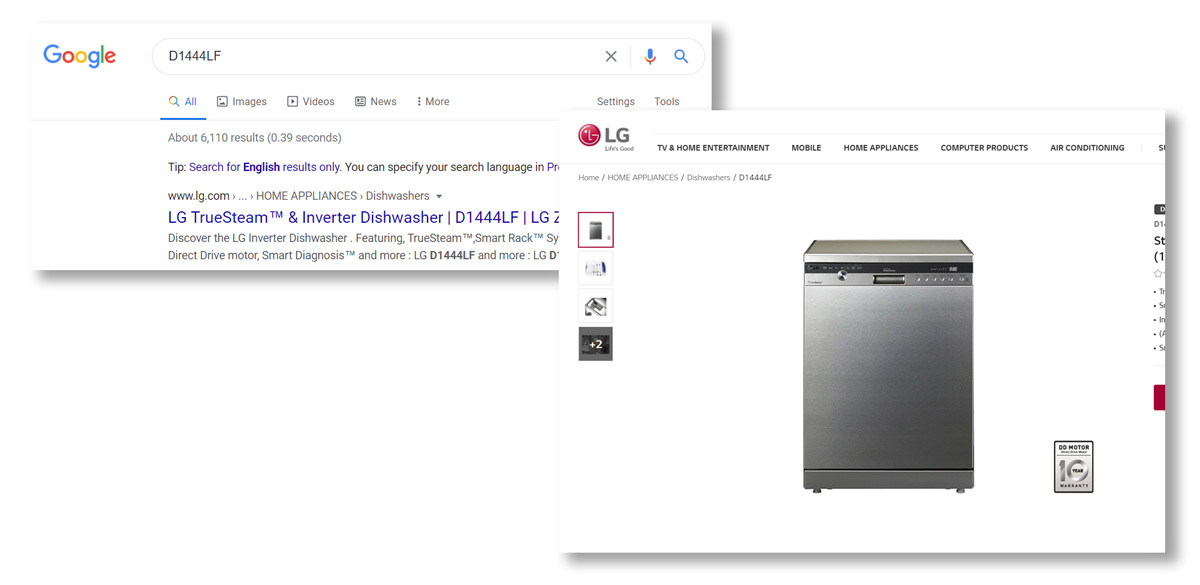Click the DD Motor 10 year warranty badge
Image resolution: width=1200 pixels, height=585 pixels.
(x=1073, y=466)
